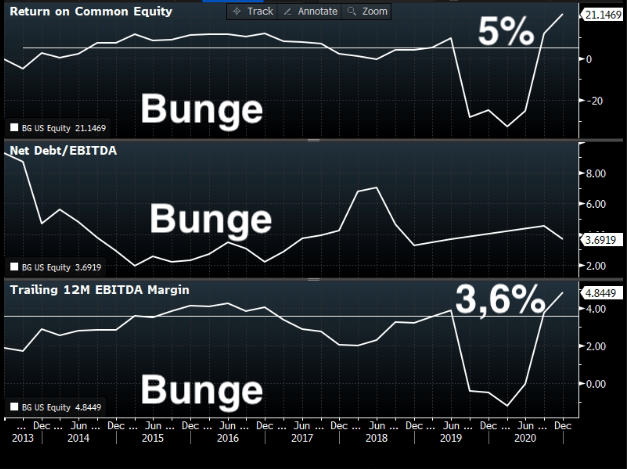Image resolution: width=627 pixels, height=469 pixels.
Task: Click divider handle between Net Debt and EBITDA panels
Action: pyautogui.click(x=314, y=279)
